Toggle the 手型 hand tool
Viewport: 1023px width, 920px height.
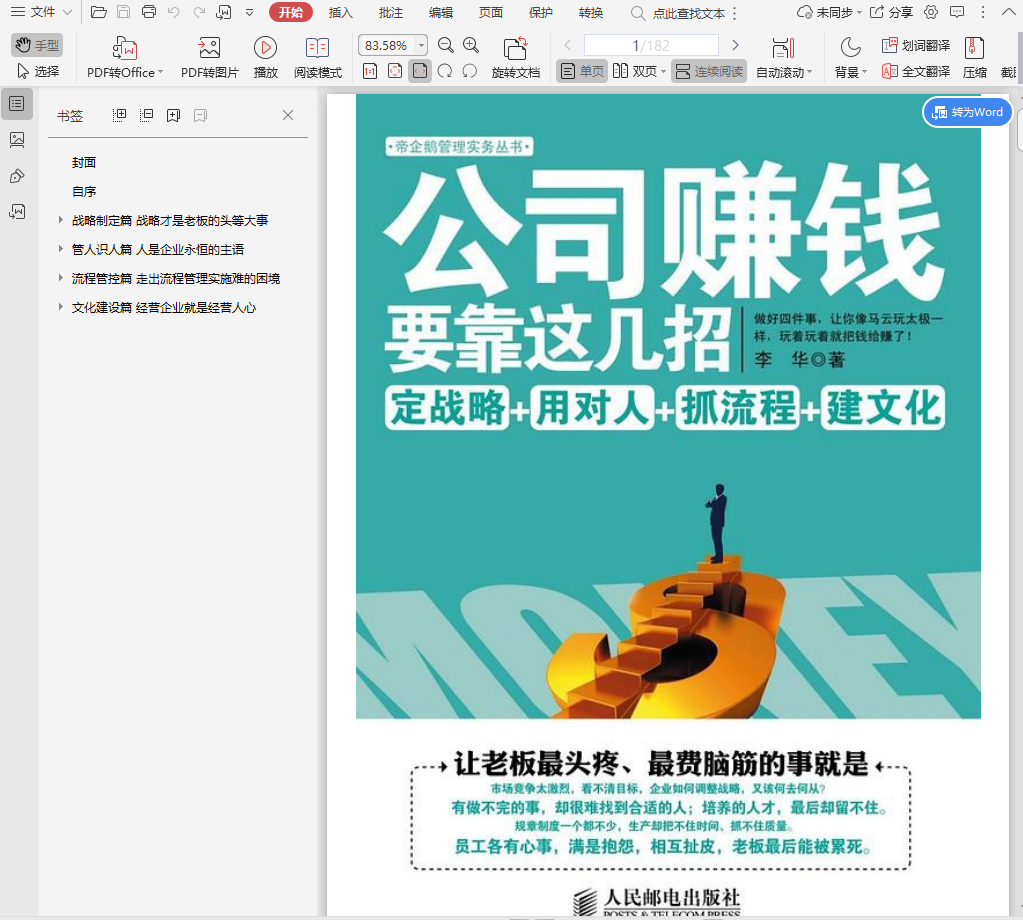[x=37, y=45]
